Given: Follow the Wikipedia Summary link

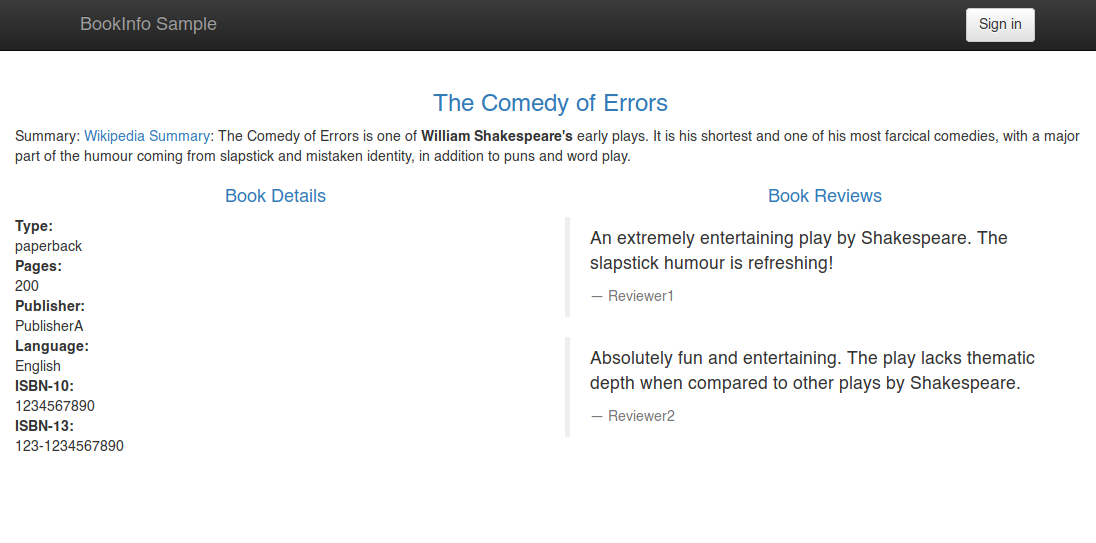Looking at the screenshot, I should point(147,136).
